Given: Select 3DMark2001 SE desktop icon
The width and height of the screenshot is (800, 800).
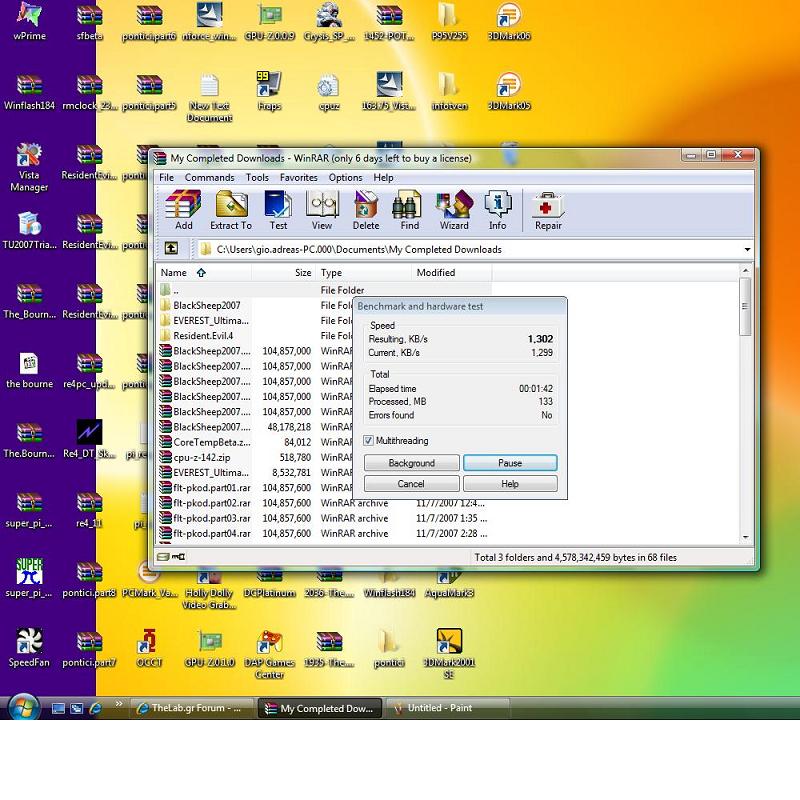Looking at the screenshot, I should (449, 654).
